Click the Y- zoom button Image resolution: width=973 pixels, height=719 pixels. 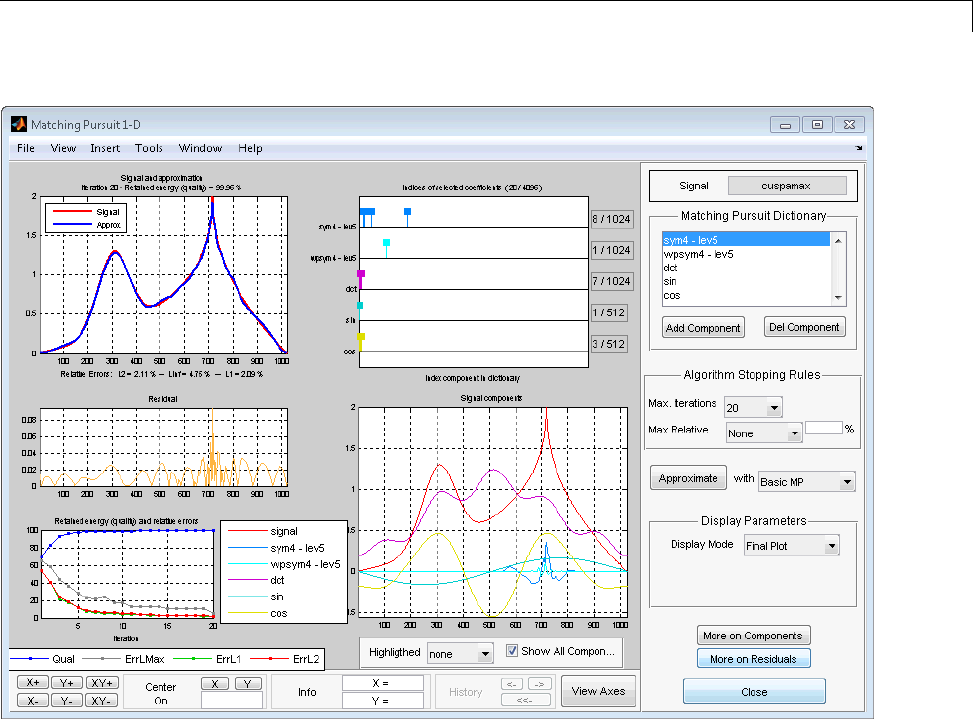tap(66, 699)
